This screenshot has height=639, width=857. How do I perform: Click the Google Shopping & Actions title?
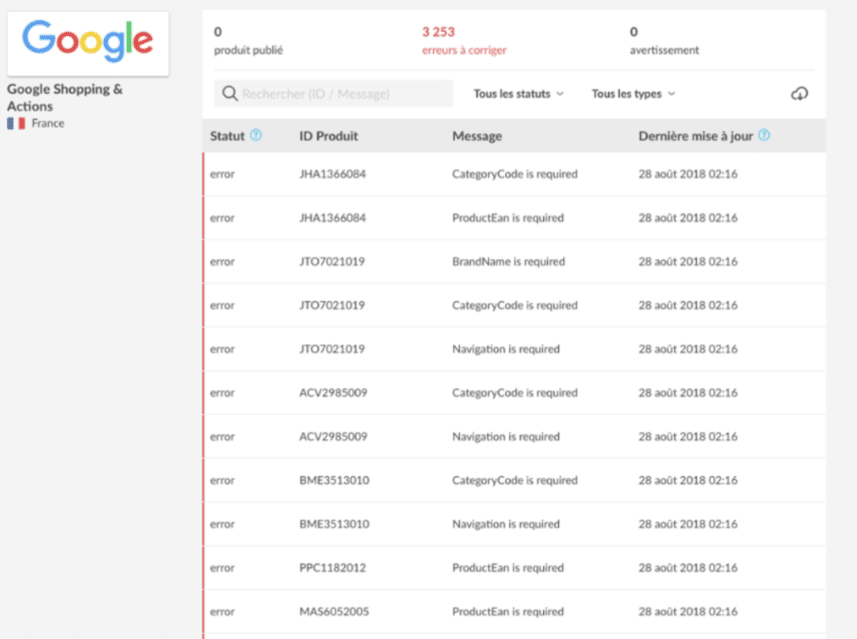pos(64,97)
